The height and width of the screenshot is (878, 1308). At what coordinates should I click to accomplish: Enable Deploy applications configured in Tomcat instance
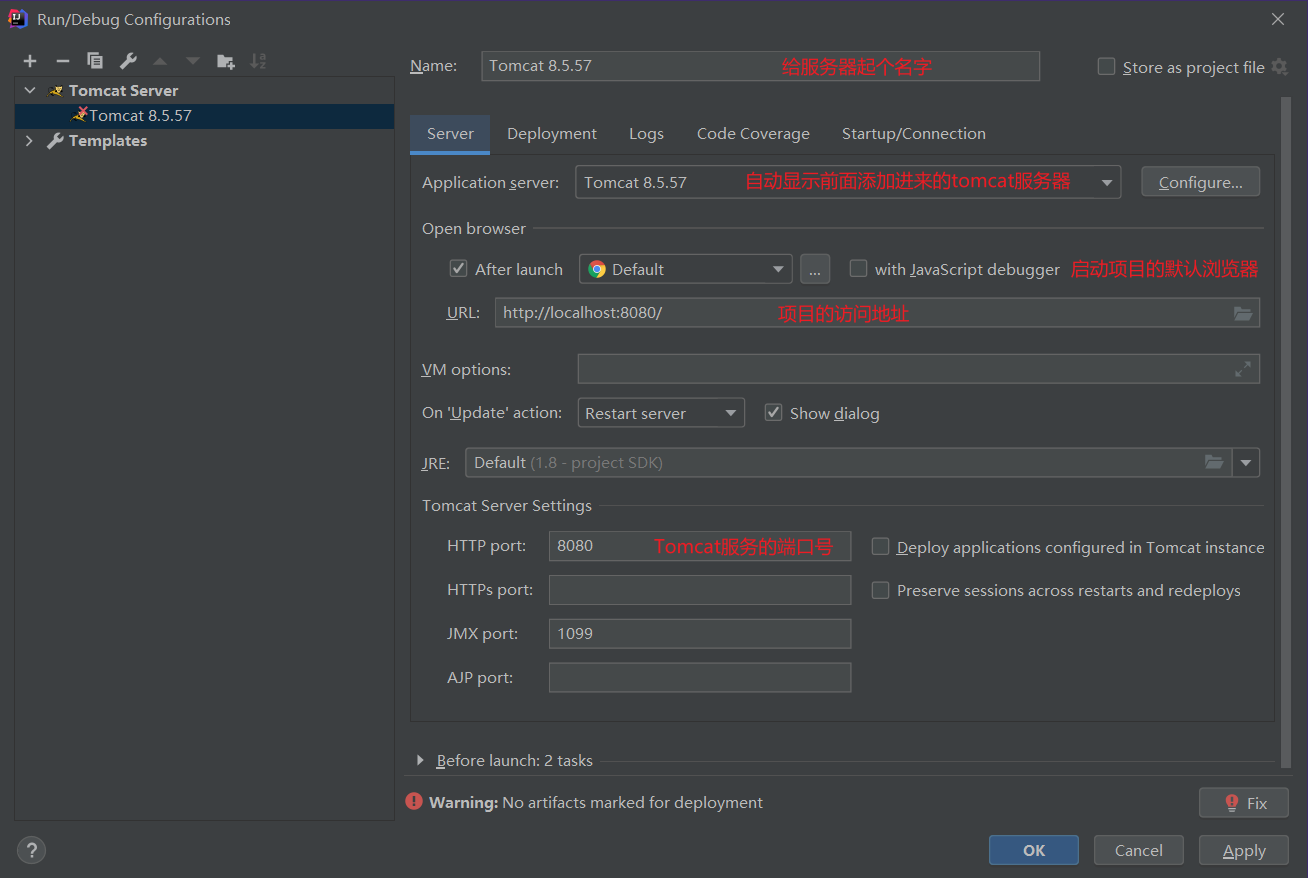point(880,546)
